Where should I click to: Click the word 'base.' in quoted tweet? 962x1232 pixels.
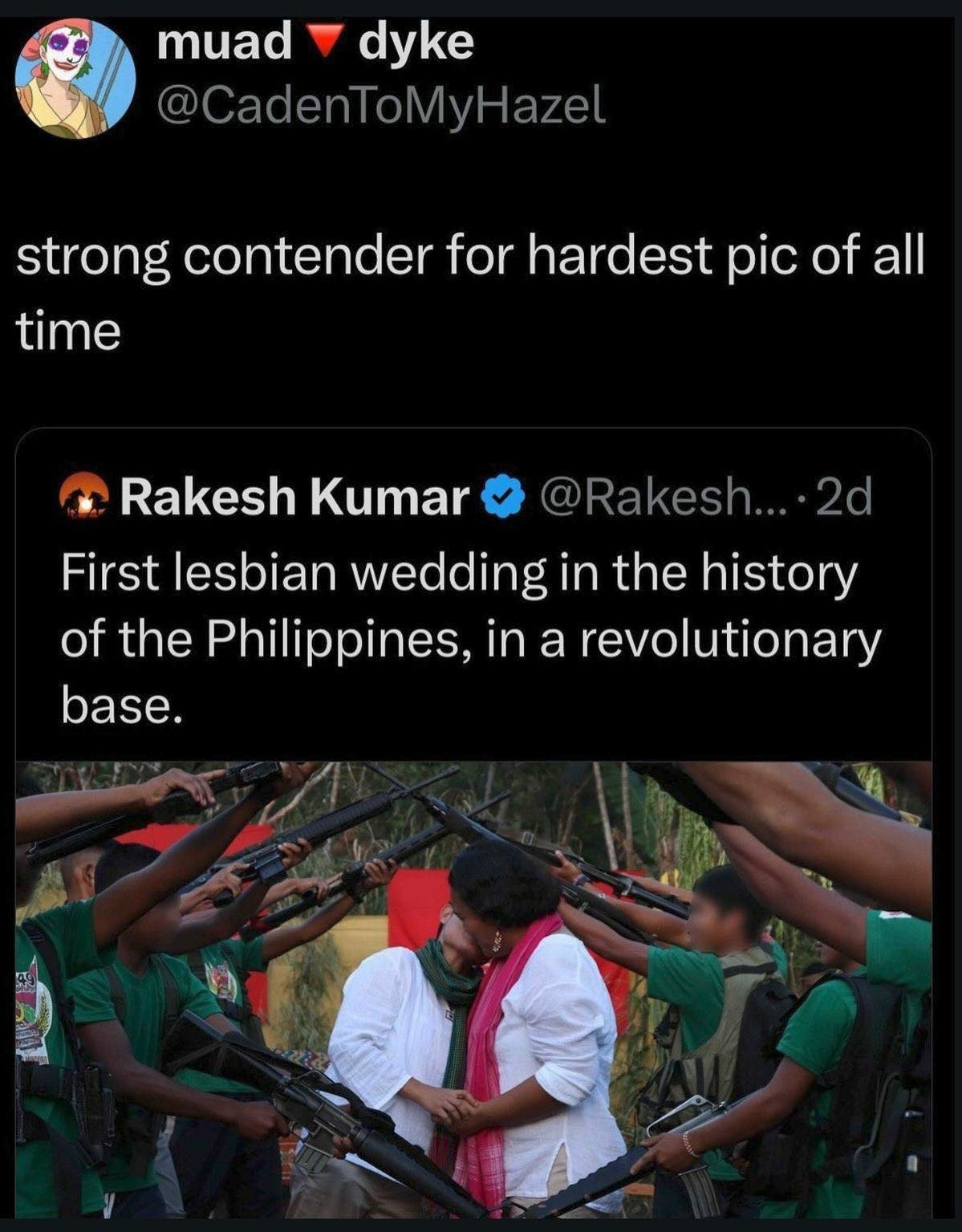[x=117, y=704]
